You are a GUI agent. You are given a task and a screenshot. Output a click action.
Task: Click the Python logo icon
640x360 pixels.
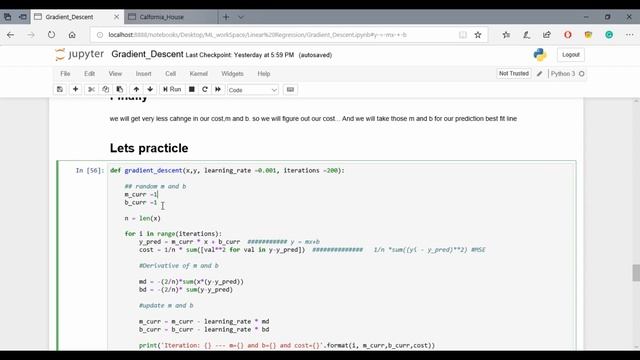[x=540, y=55]
